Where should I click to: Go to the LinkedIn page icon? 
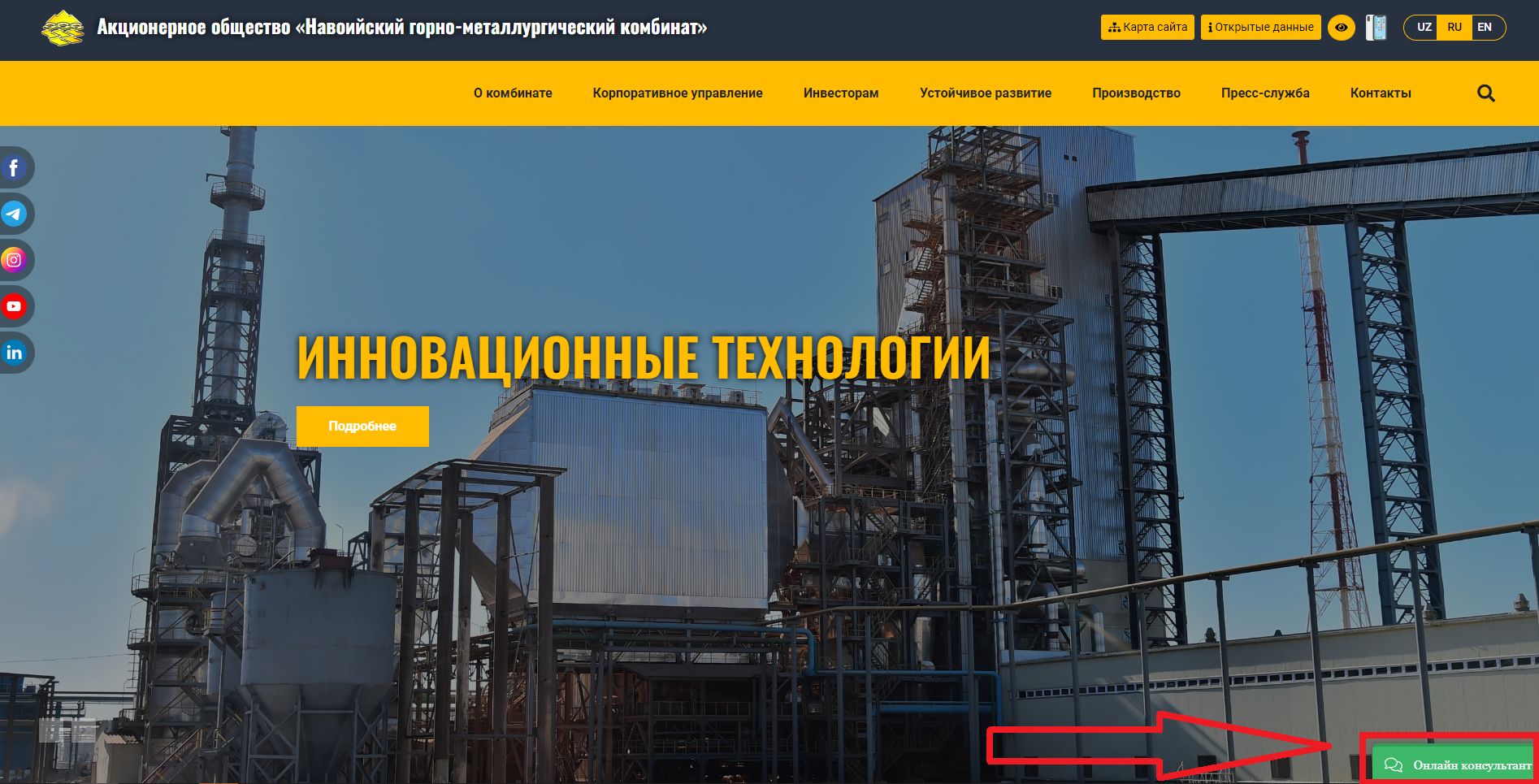tap(14, 353)
